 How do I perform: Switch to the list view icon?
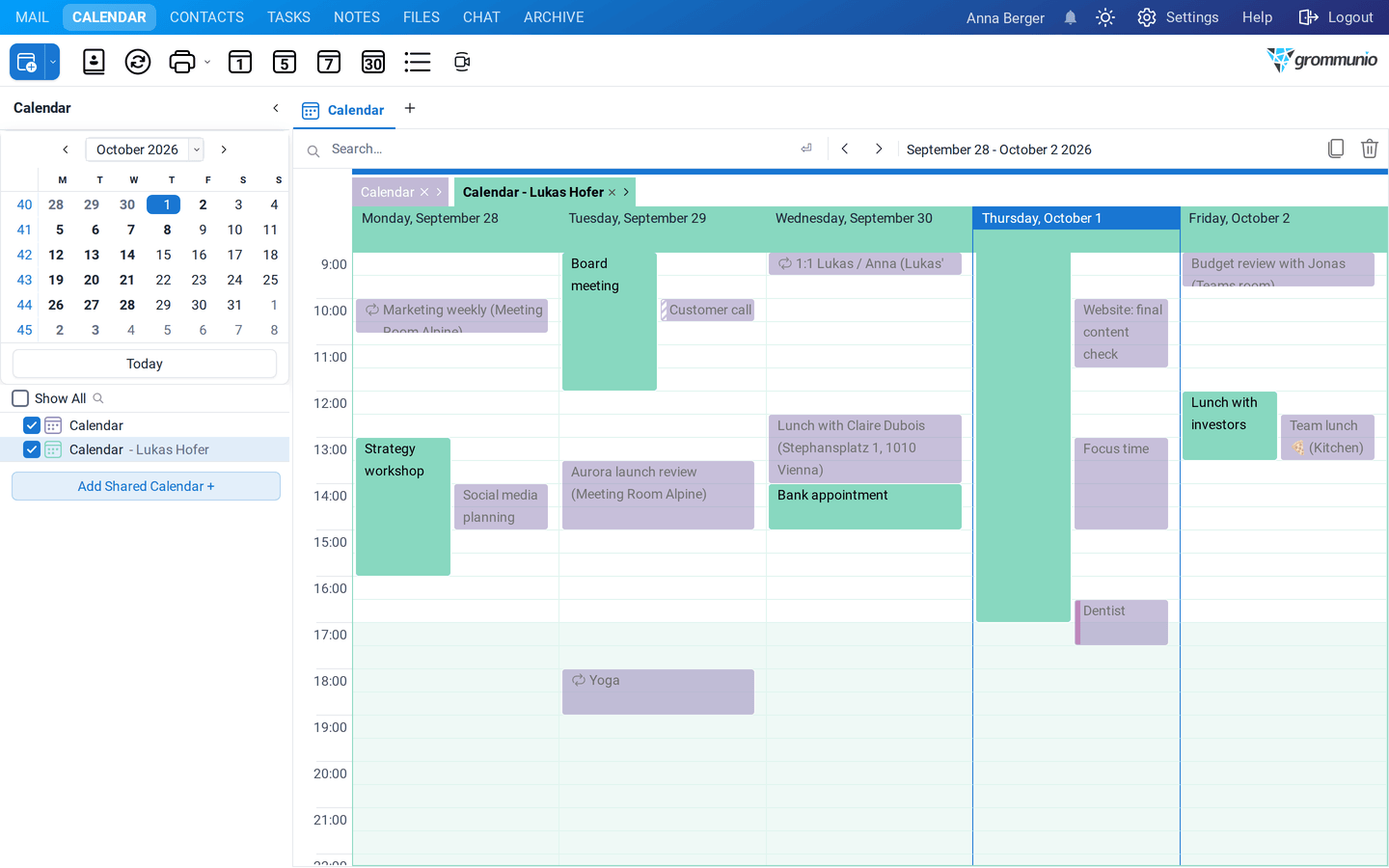pyautogui.click(x=418, y=62)
